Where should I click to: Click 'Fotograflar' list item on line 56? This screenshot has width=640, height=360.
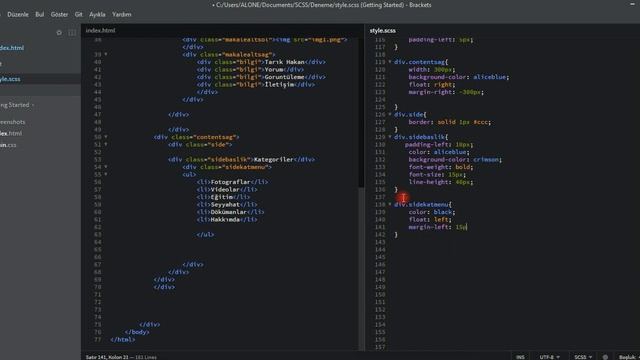(x=231, y=182)
